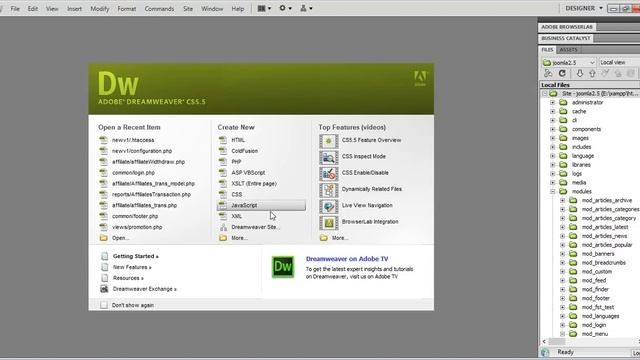Screen dimensions: 640x360
Task: Open the ADOBE BROWSERLAB panel tab
Action: pos(567,27)
